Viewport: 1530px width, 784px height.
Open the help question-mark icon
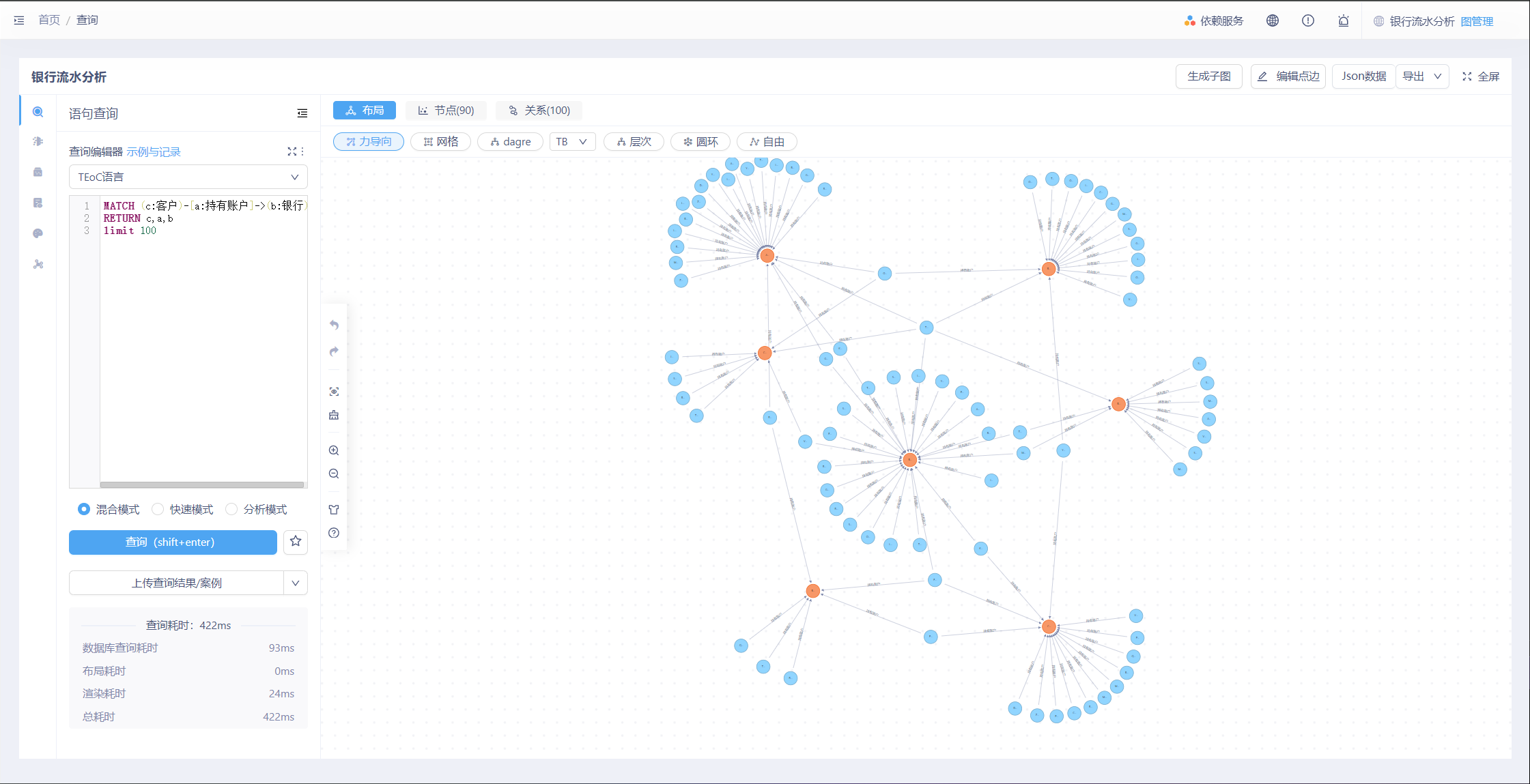[334, 533]
